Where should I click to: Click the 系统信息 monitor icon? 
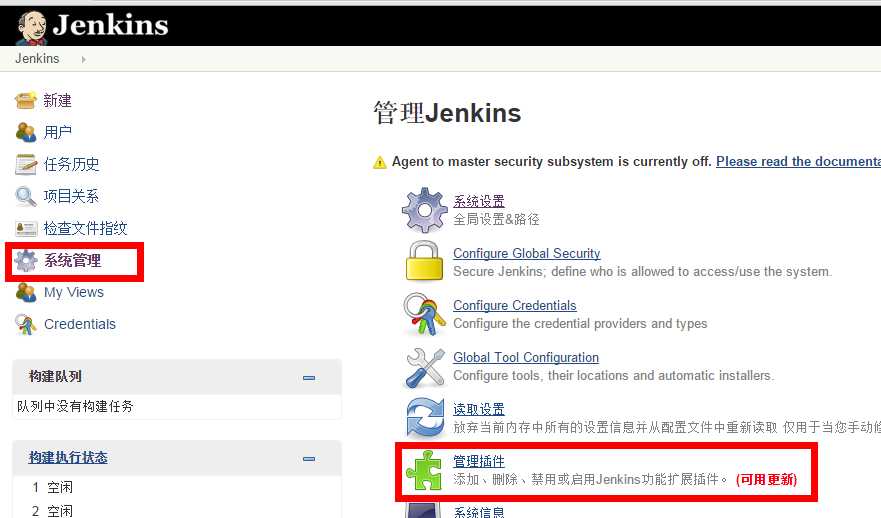424,510
